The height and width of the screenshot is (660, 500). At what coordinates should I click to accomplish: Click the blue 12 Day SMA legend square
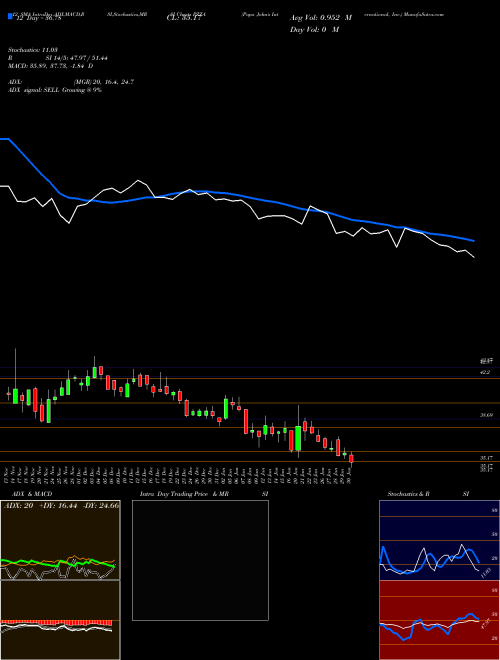point(10,17)
